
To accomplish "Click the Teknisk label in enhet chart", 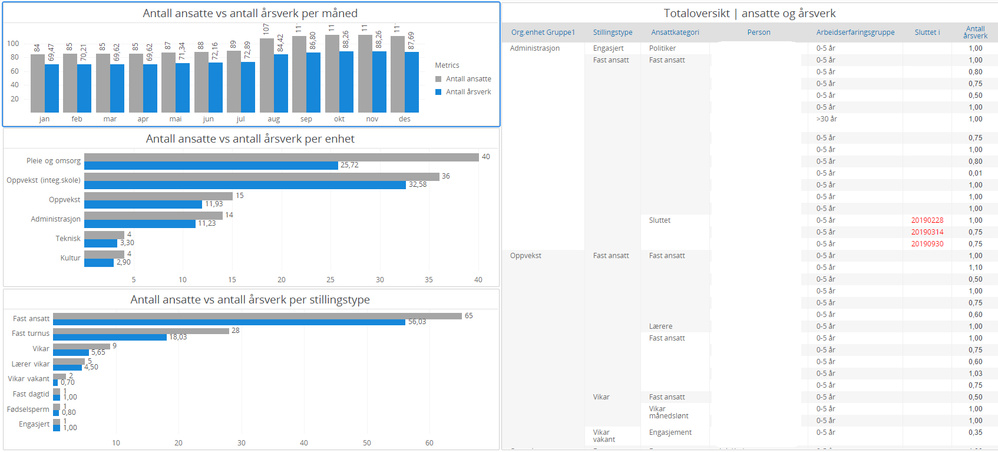I will pos(67,239).
